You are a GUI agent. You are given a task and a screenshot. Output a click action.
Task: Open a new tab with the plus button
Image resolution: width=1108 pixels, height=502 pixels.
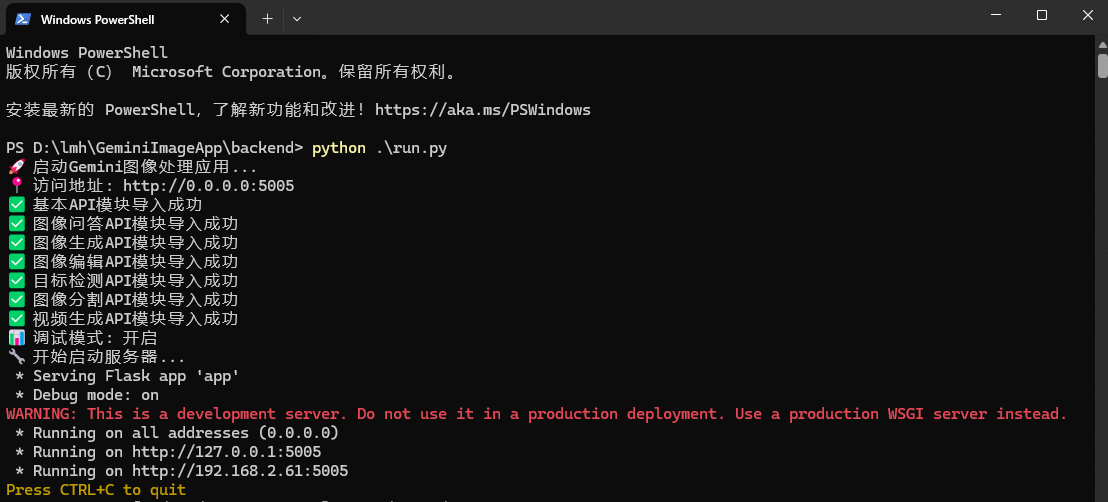point(267,18)
